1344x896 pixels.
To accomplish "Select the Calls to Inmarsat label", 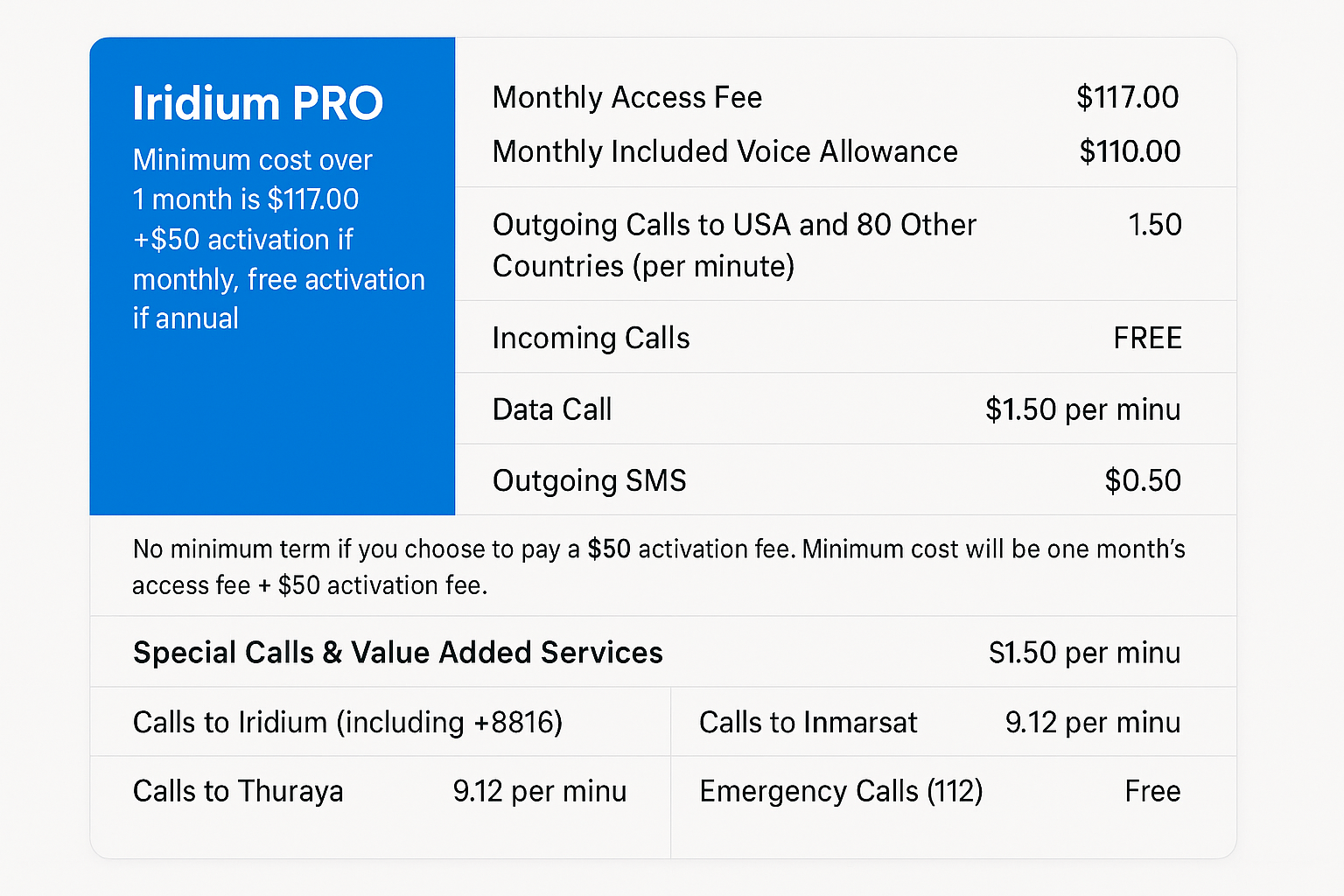I will pyautogui.click(x=808, y=722).
